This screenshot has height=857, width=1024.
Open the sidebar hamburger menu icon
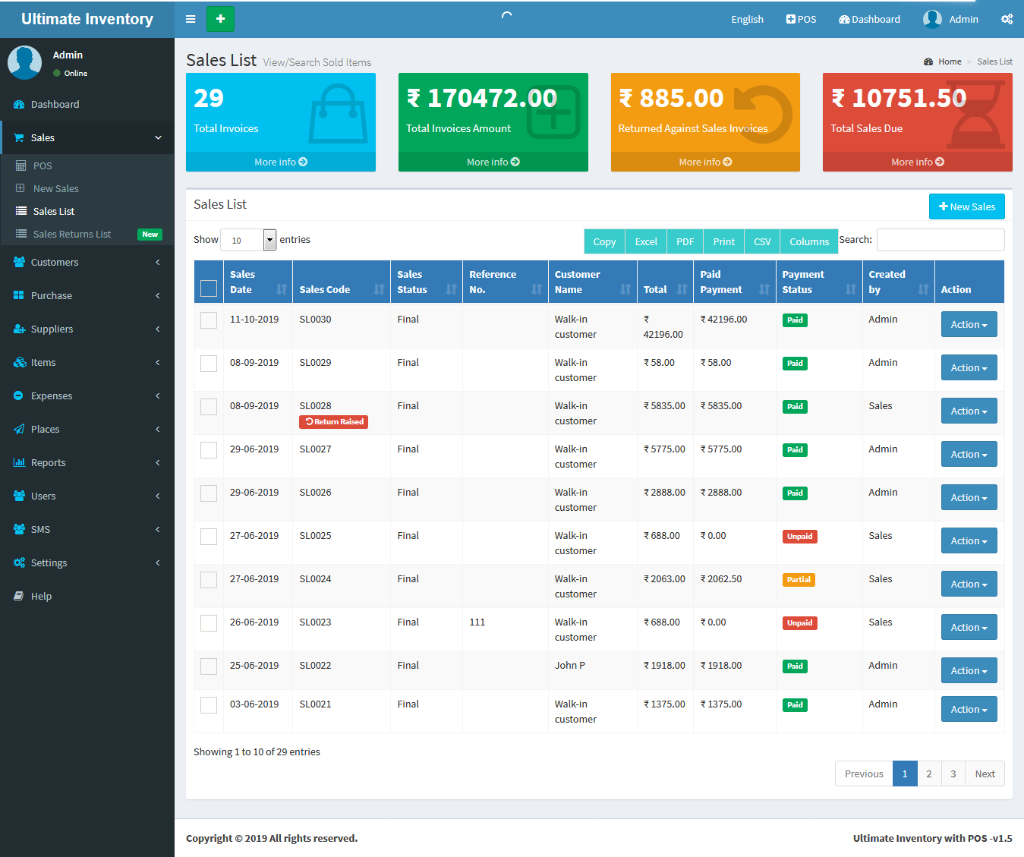click(190, 19)
